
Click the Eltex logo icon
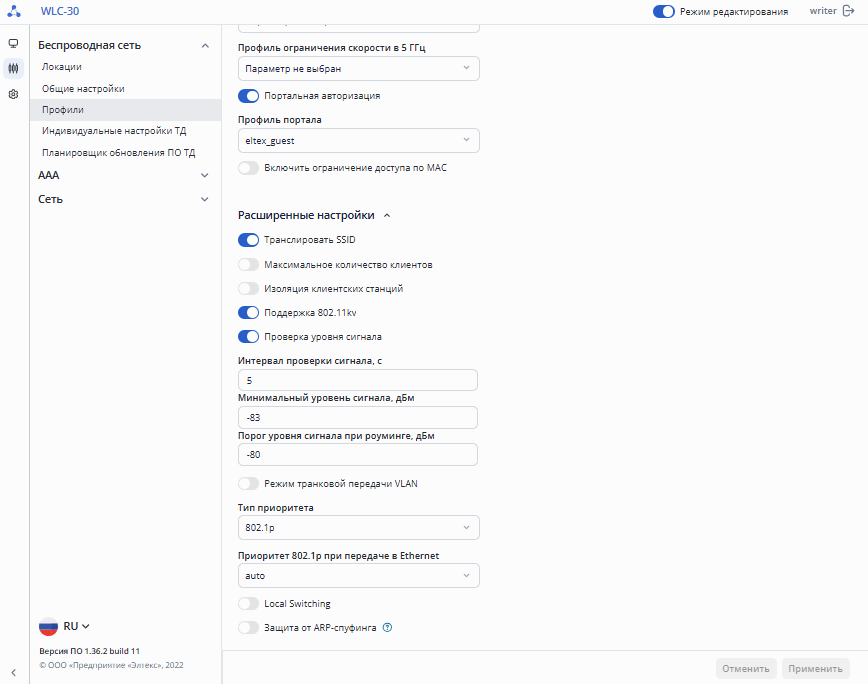(x=14, y=12)
